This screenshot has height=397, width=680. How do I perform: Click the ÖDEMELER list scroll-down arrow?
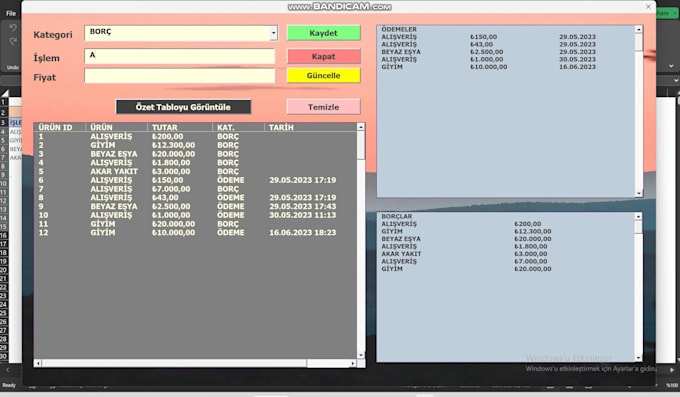[639, 194]
